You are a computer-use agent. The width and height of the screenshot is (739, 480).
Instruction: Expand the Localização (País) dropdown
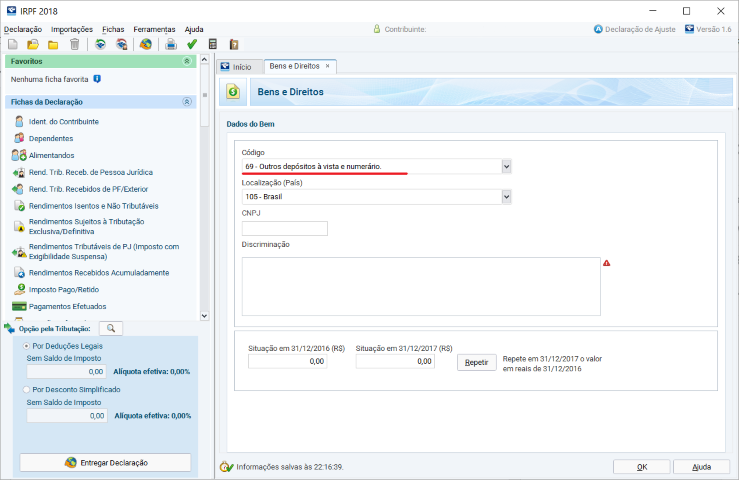click(x=506, y=196)
